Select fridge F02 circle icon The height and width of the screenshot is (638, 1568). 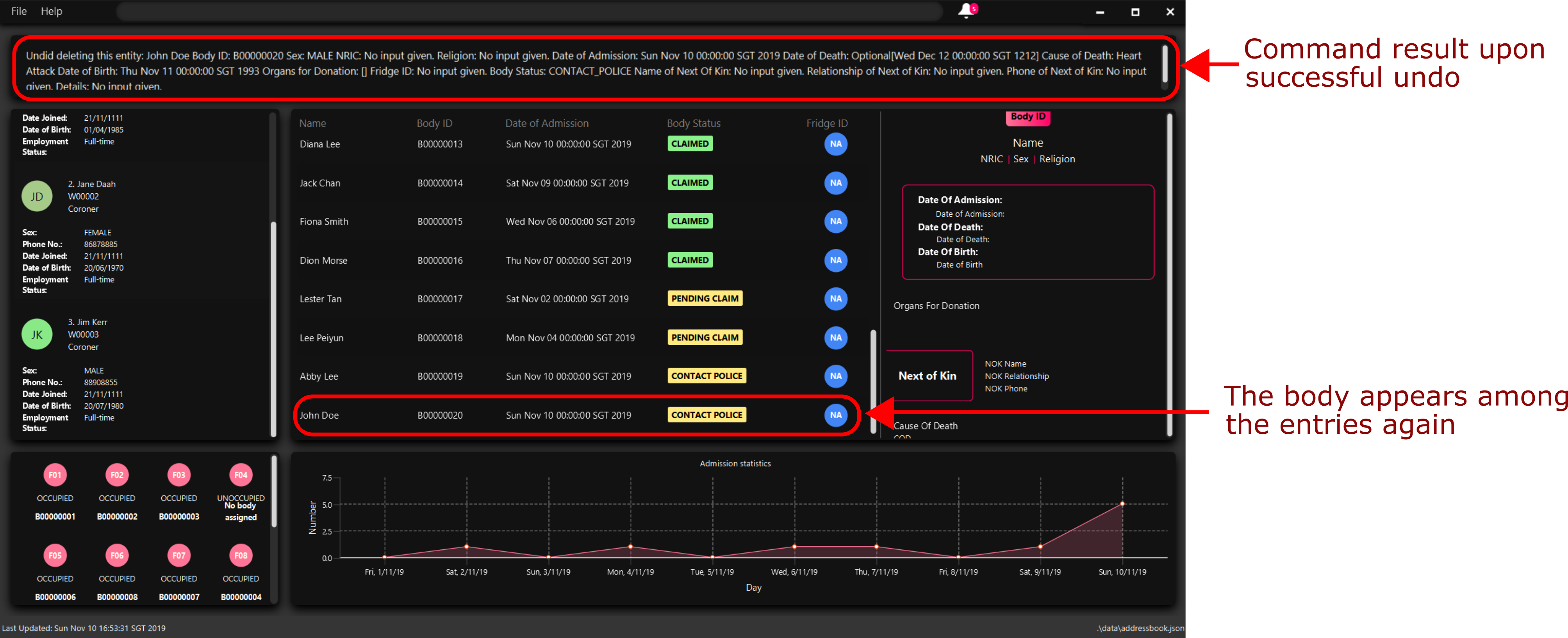click(117, 475)
